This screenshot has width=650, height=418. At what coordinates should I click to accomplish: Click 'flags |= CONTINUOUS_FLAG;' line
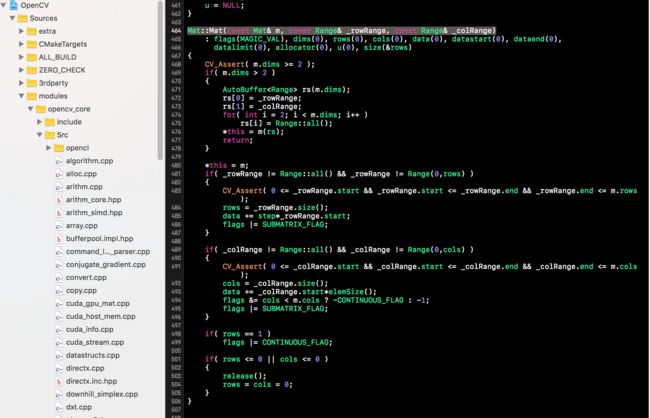(277, 343)
